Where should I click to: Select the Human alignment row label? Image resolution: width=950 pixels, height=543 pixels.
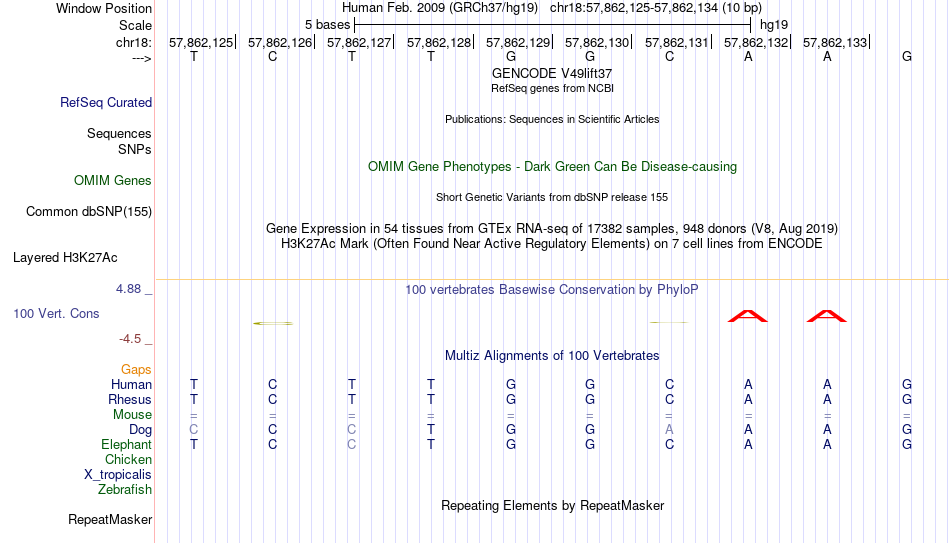[131, 384]
